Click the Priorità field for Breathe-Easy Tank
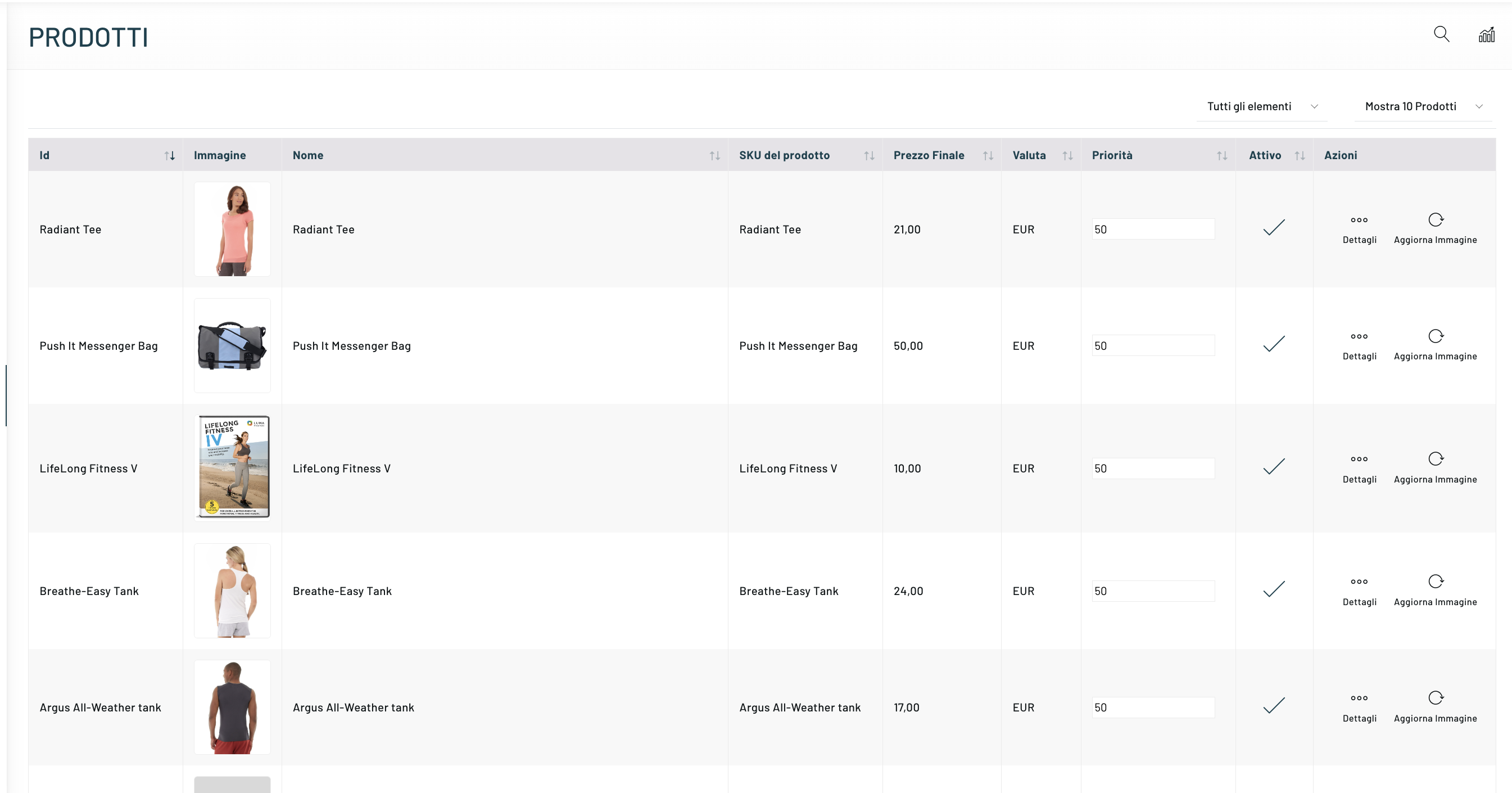This screenshot has height=793, width=1512. click(x=1152, y=591)
